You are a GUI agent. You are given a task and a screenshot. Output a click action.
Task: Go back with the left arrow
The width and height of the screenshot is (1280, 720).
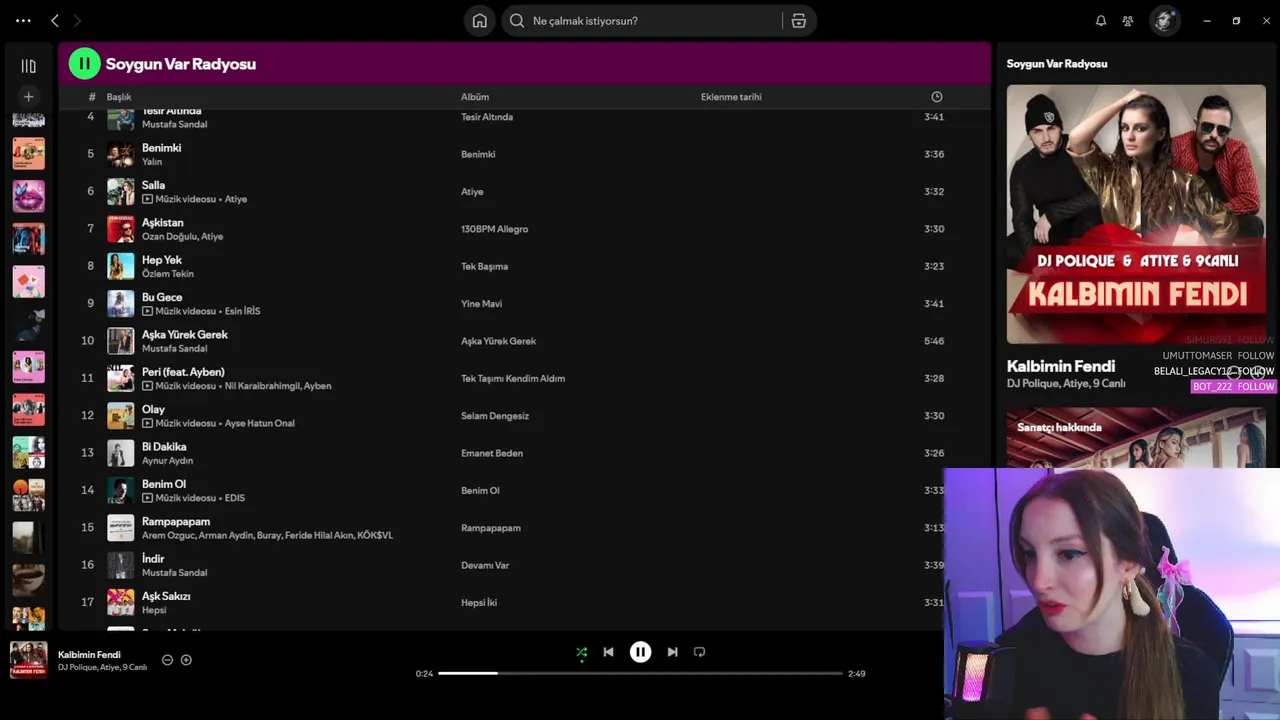(x=55, y=20)
